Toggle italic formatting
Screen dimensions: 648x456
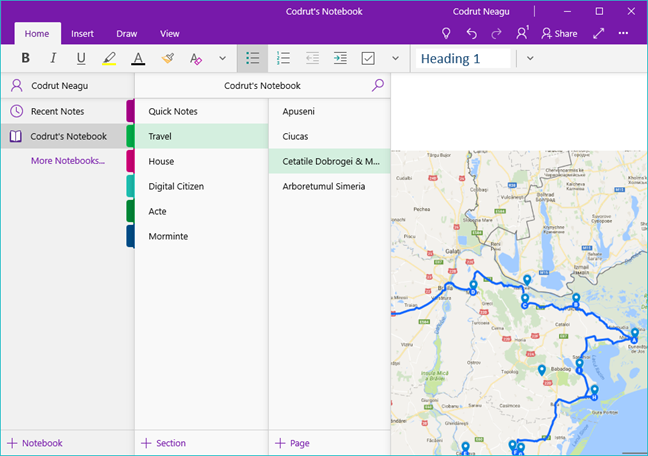[53, 58]
